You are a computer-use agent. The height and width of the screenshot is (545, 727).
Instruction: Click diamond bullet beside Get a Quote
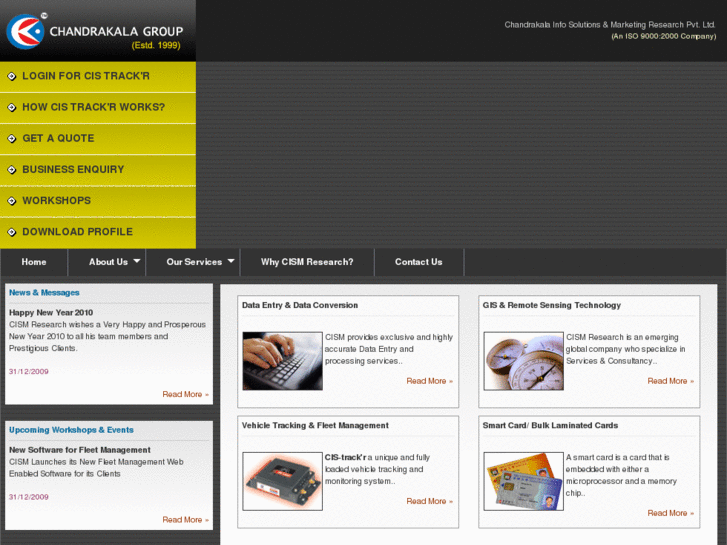point(12,138)
